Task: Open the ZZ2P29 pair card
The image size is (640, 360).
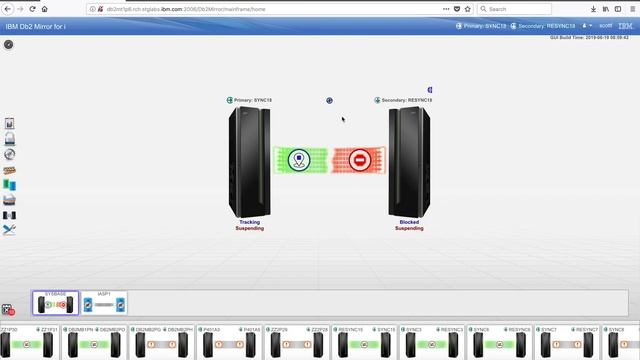Action: coord(297,342)
